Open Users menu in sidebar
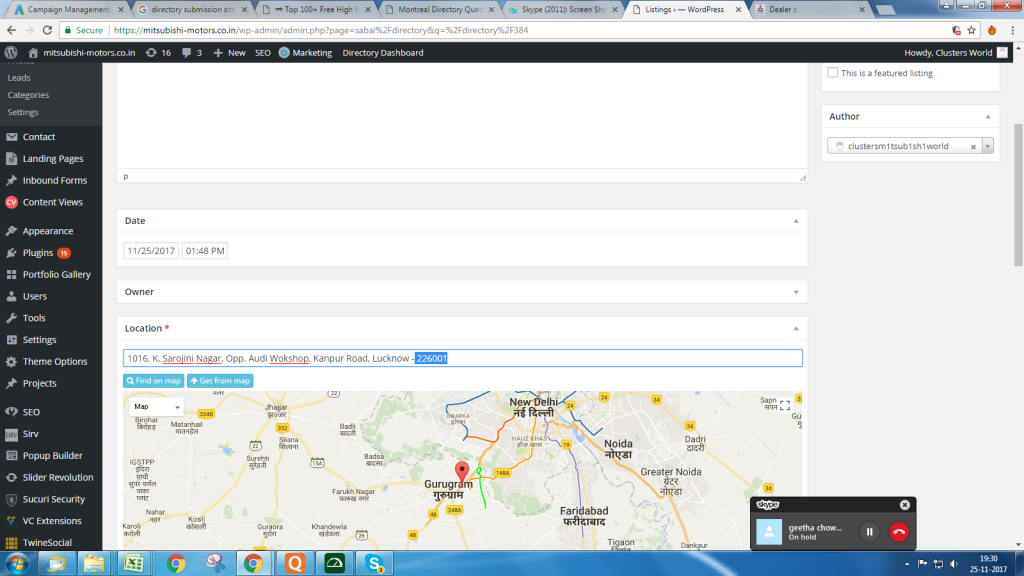Image resolution: width=1024 pixels, height=576 pixels. tap(35, 296)
